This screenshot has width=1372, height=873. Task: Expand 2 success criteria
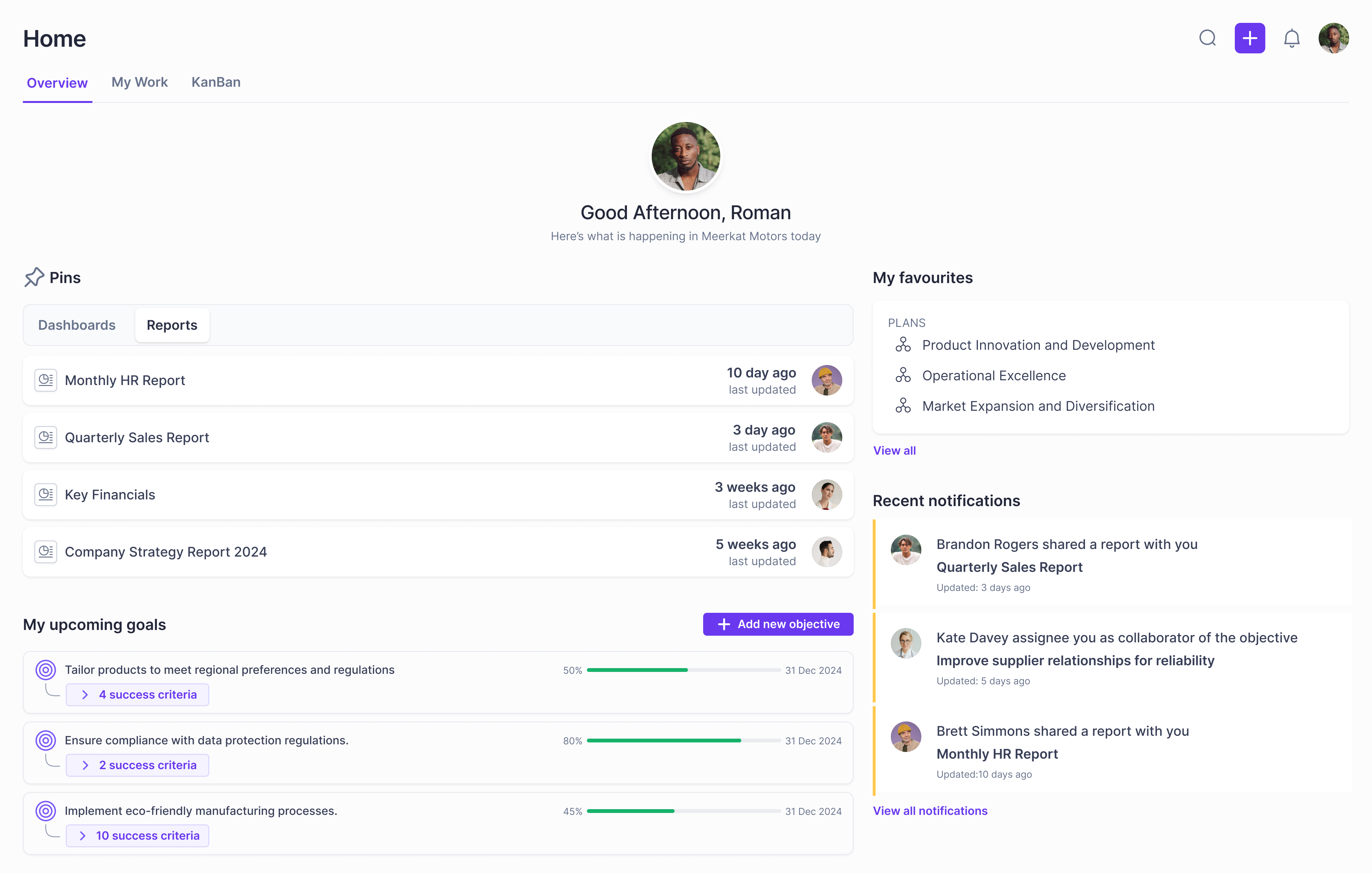pyautogui.click(x=137, y=765)
